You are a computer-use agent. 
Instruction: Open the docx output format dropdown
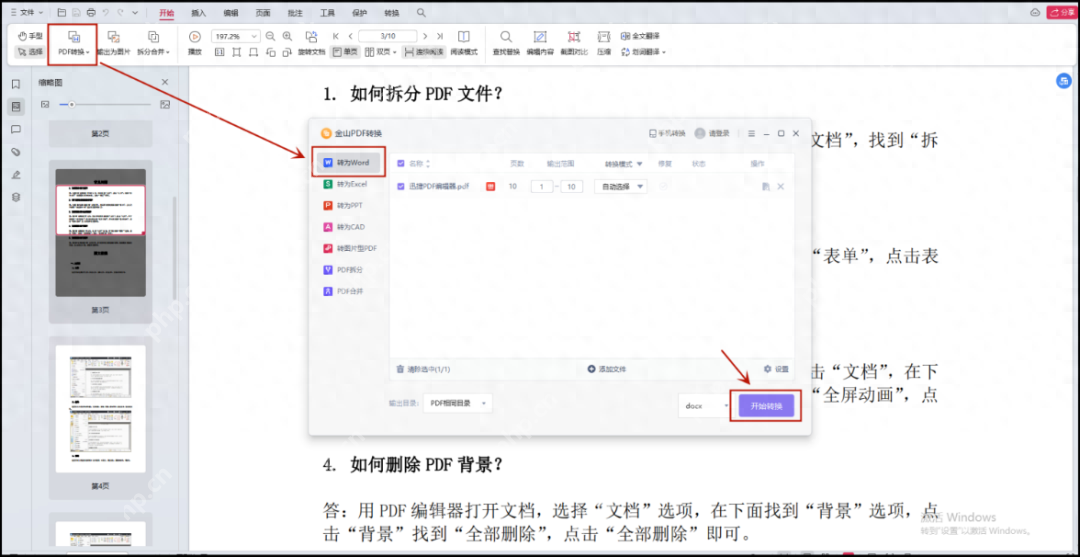pyautogui.click(x=705, y=406)
